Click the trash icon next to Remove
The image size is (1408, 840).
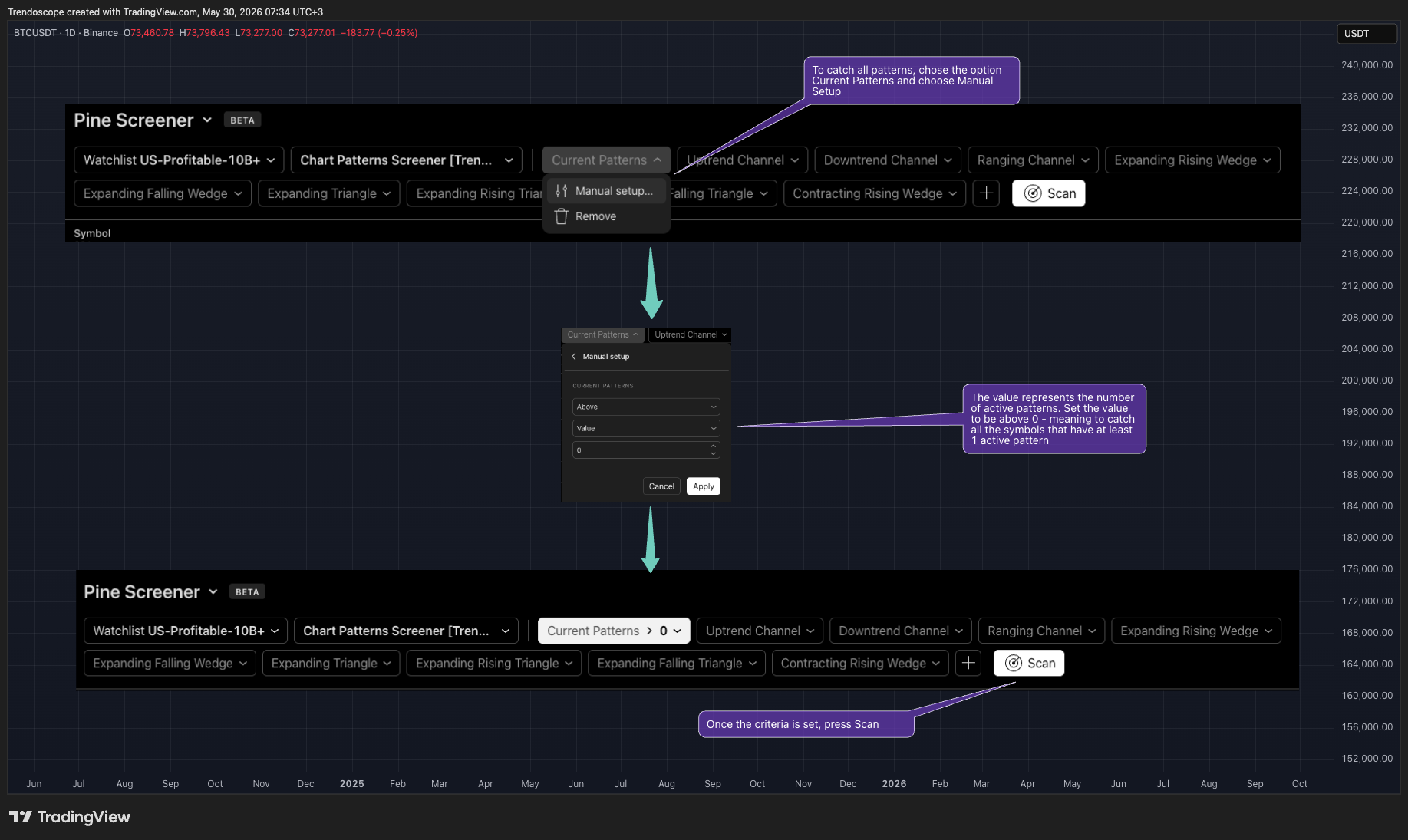tap(561, 216)
